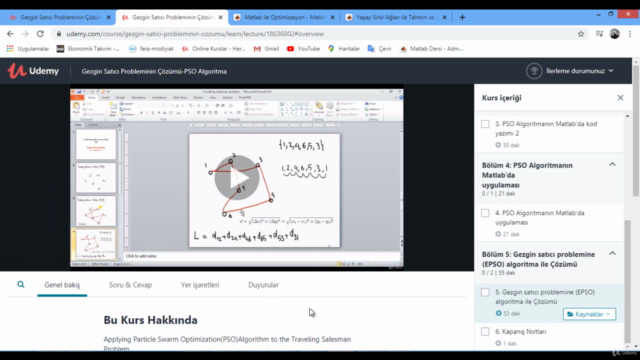
Task: Check lecture 6 Kapanış Notları
Action: pos(485,331)
